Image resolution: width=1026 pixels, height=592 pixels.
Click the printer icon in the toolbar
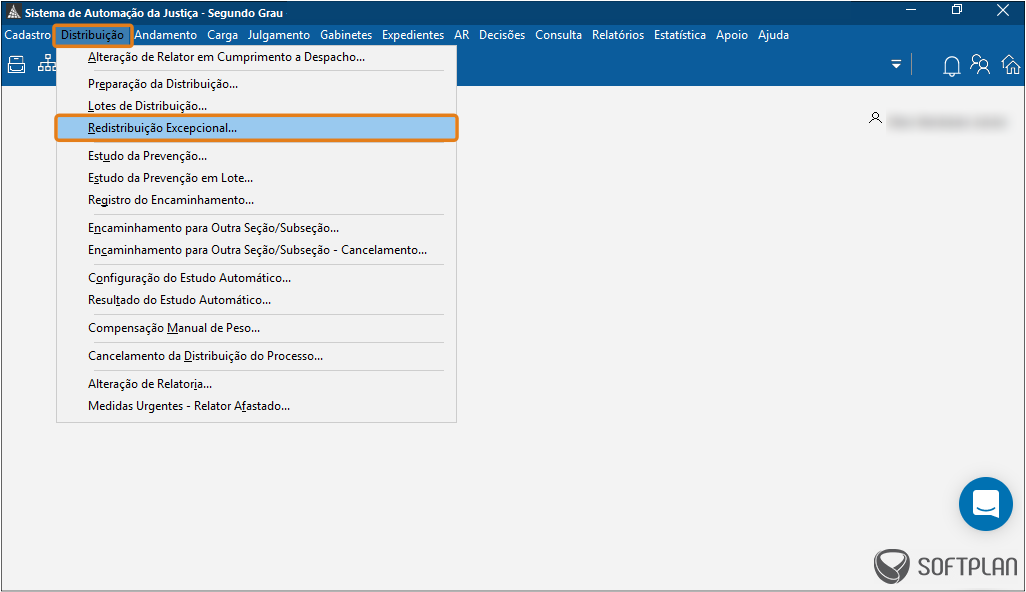click(x=16, y=64)
